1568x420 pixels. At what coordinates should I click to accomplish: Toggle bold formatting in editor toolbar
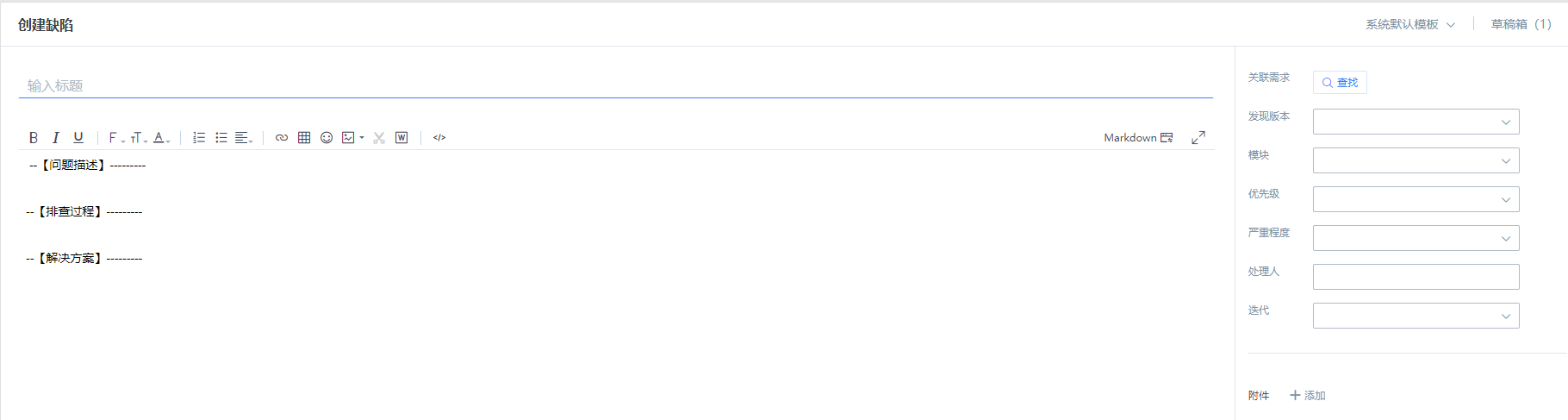[x=34, y=138]
